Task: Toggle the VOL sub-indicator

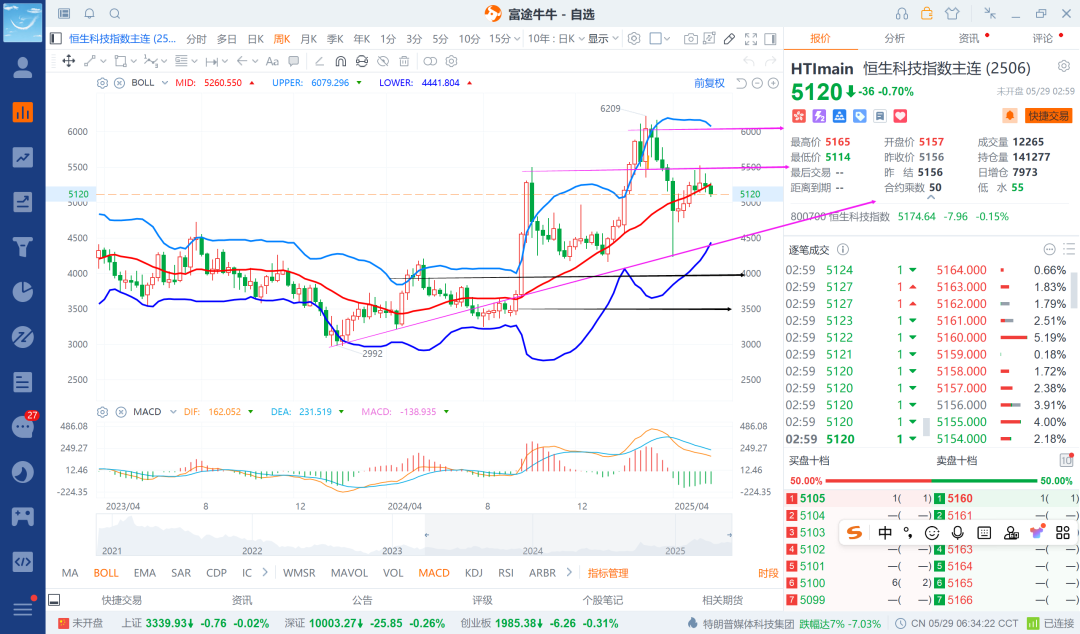Action: (x=393, y=573)
